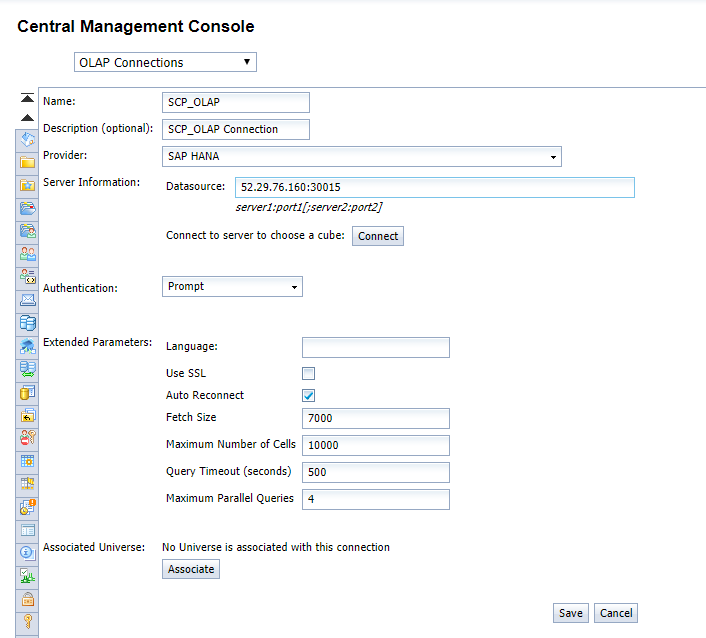Open the Authentication Prompt dropdown
The width and height of the screenshot is (706, 638).
(x=232, y=287)
